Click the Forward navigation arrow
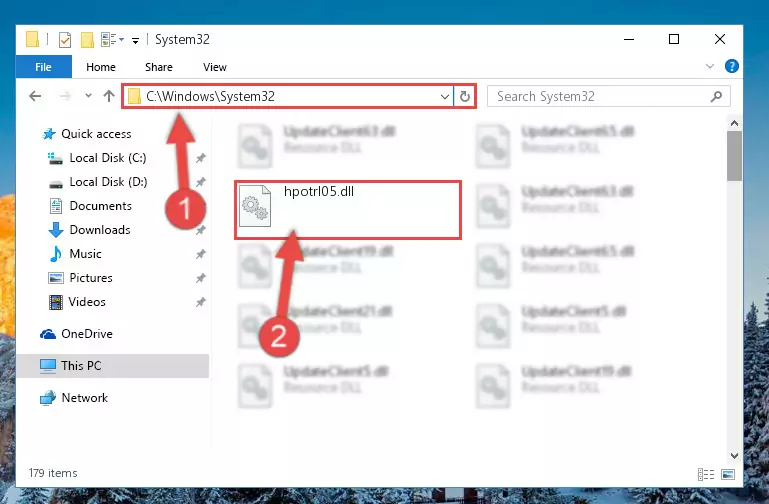 click(x=65, y=96)
